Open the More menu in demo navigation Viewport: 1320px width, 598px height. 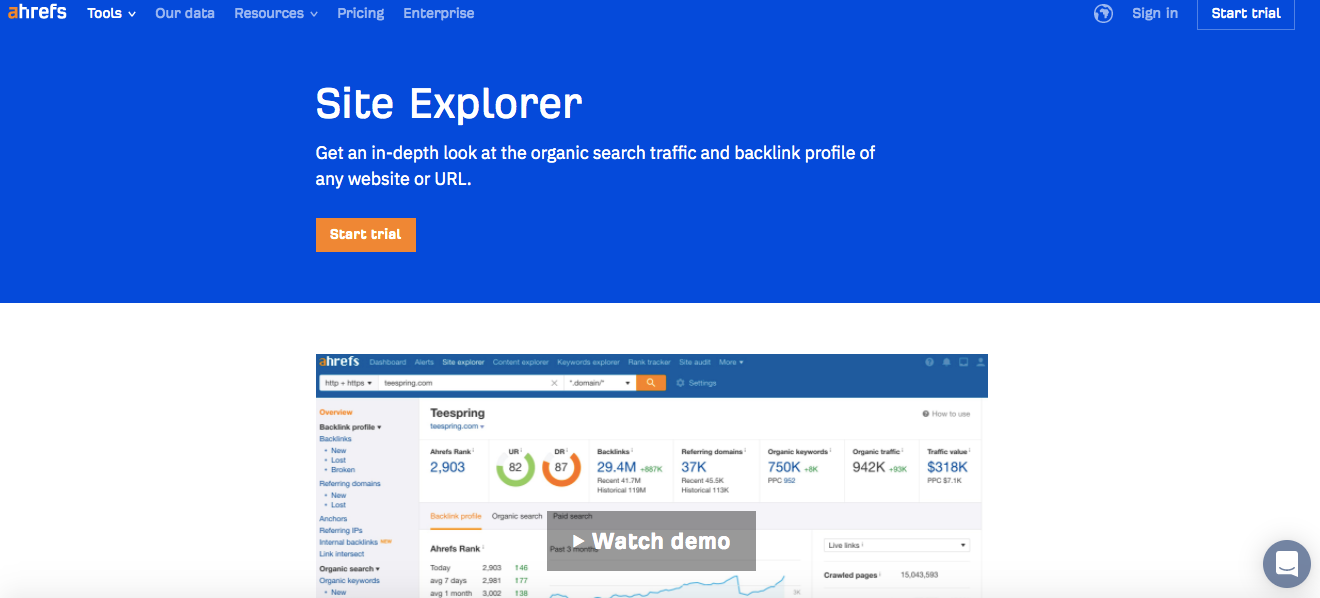[731, 362]
